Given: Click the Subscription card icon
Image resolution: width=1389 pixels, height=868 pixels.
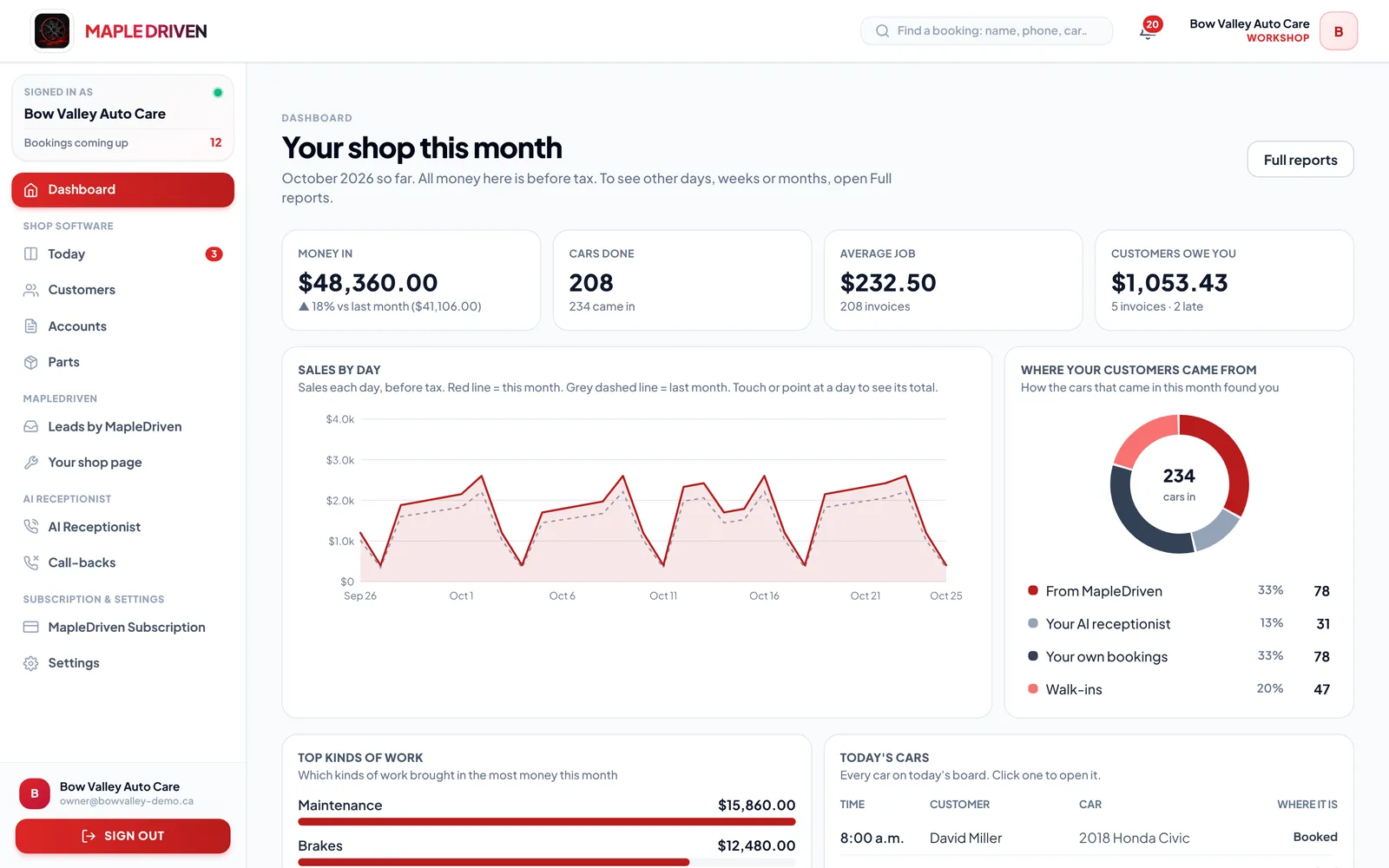Looking at the screenshot, I should pos(31,628).
